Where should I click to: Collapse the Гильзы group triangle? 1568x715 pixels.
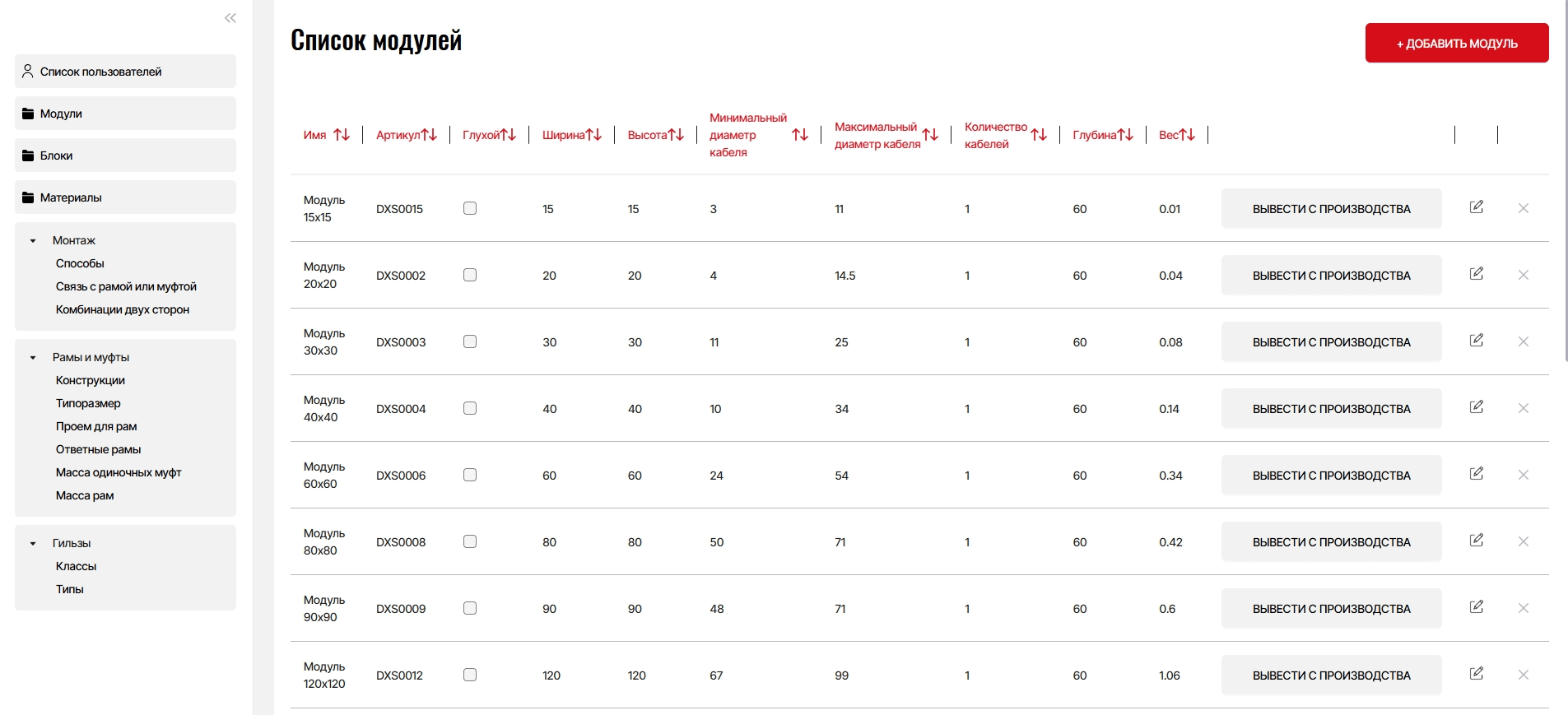[x=33, y=544]
